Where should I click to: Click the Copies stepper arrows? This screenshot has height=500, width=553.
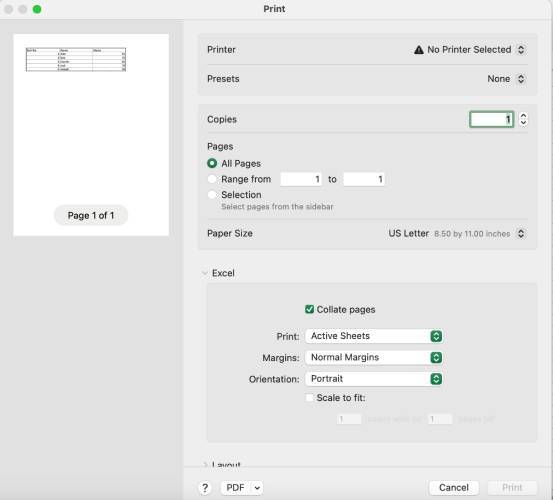(x=523, y=119)
